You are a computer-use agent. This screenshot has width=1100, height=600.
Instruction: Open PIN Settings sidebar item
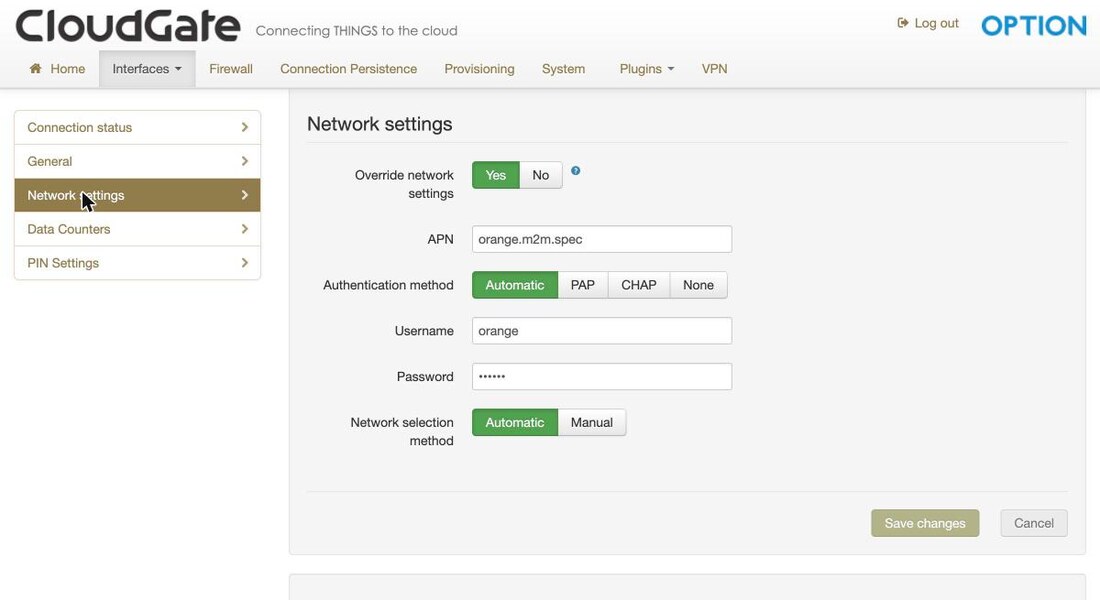(x=138, y=262)
